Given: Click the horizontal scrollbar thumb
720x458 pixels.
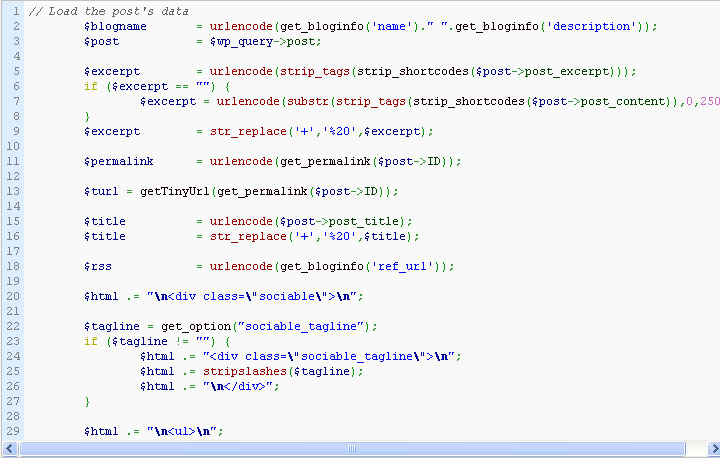Looking at the screenshot, I should (x=352, y=449).
